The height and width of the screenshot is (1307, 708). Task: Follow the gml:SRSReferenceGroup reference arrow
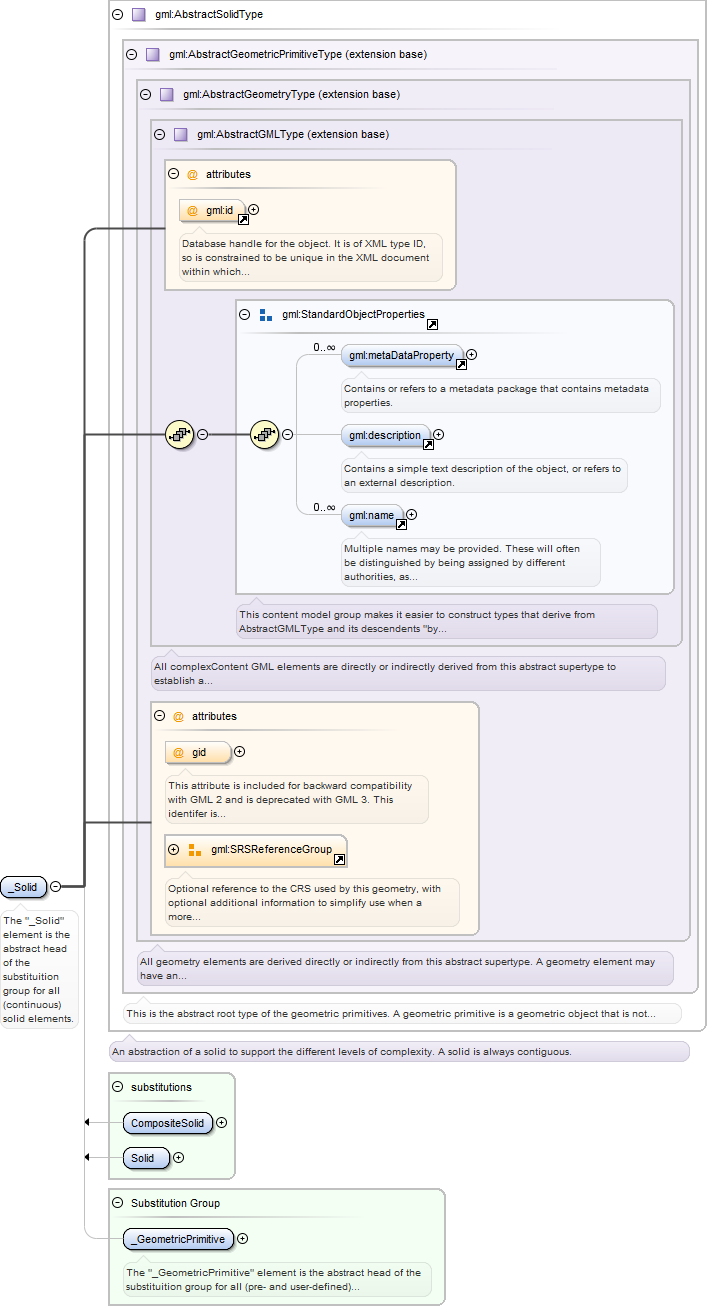point(340,859)
